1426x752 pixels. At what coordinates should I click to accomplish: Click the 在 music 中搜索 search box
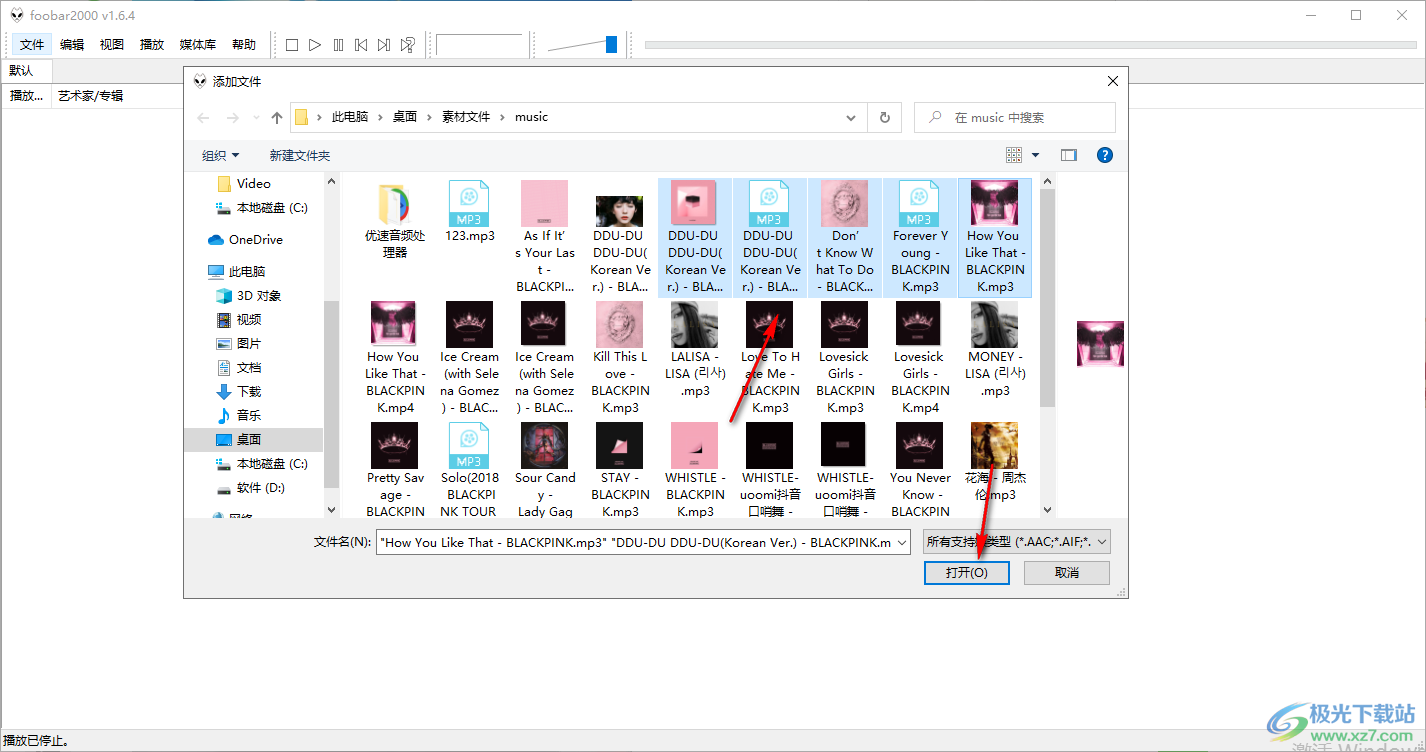tap(1015, 117)
